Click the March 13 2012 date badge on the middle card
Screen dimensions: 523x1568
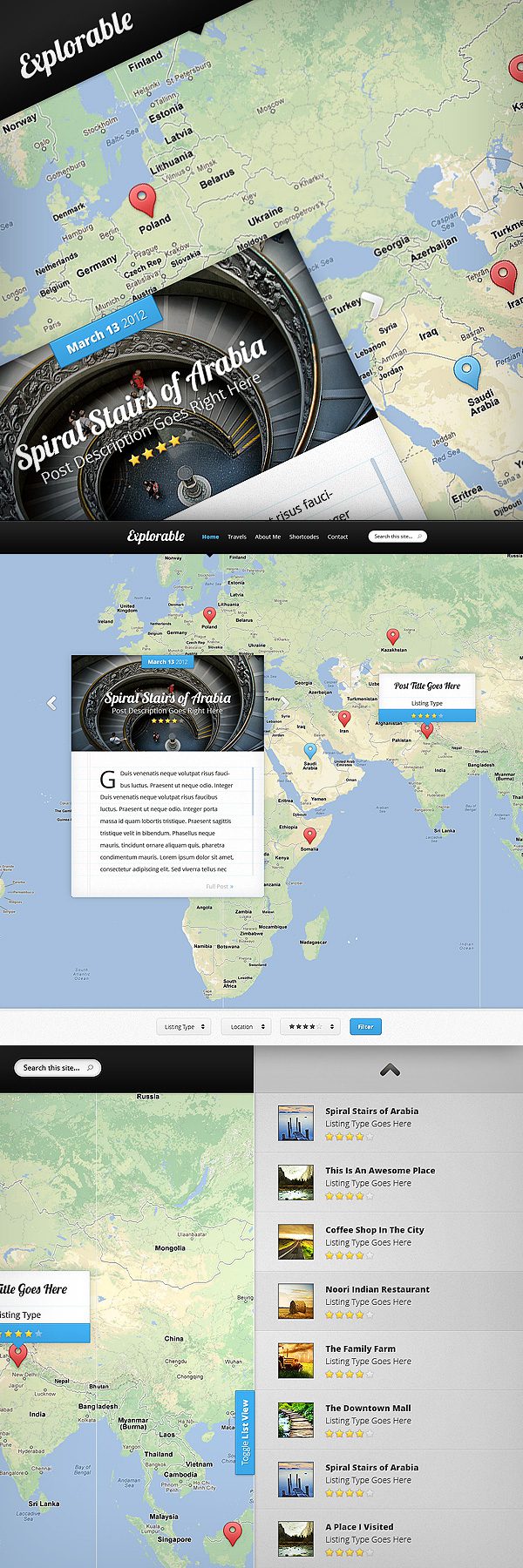168,662
